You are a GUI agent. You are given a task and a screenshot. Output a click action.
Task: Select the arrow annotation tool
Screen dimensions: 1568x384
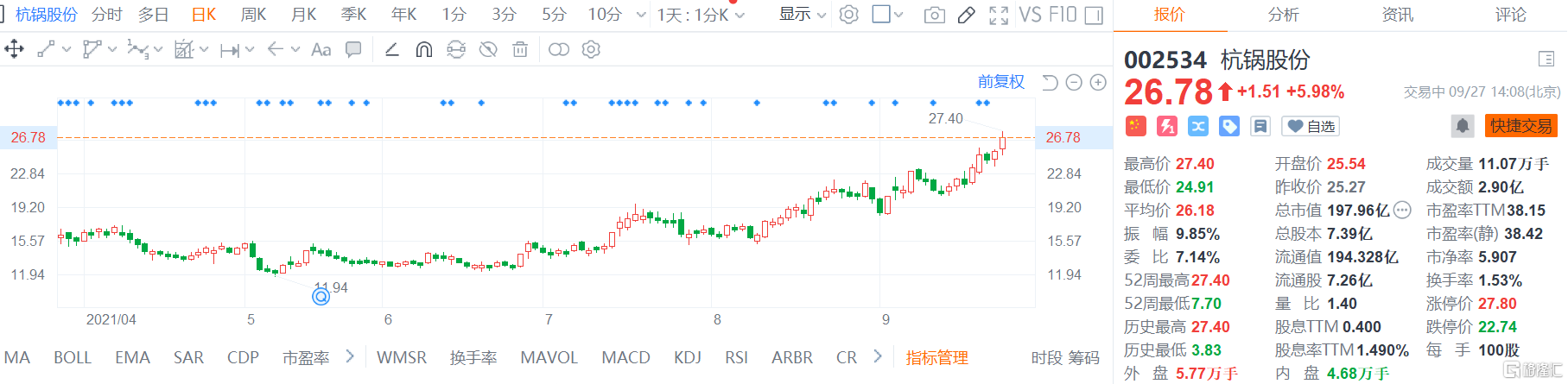(276, 49)
